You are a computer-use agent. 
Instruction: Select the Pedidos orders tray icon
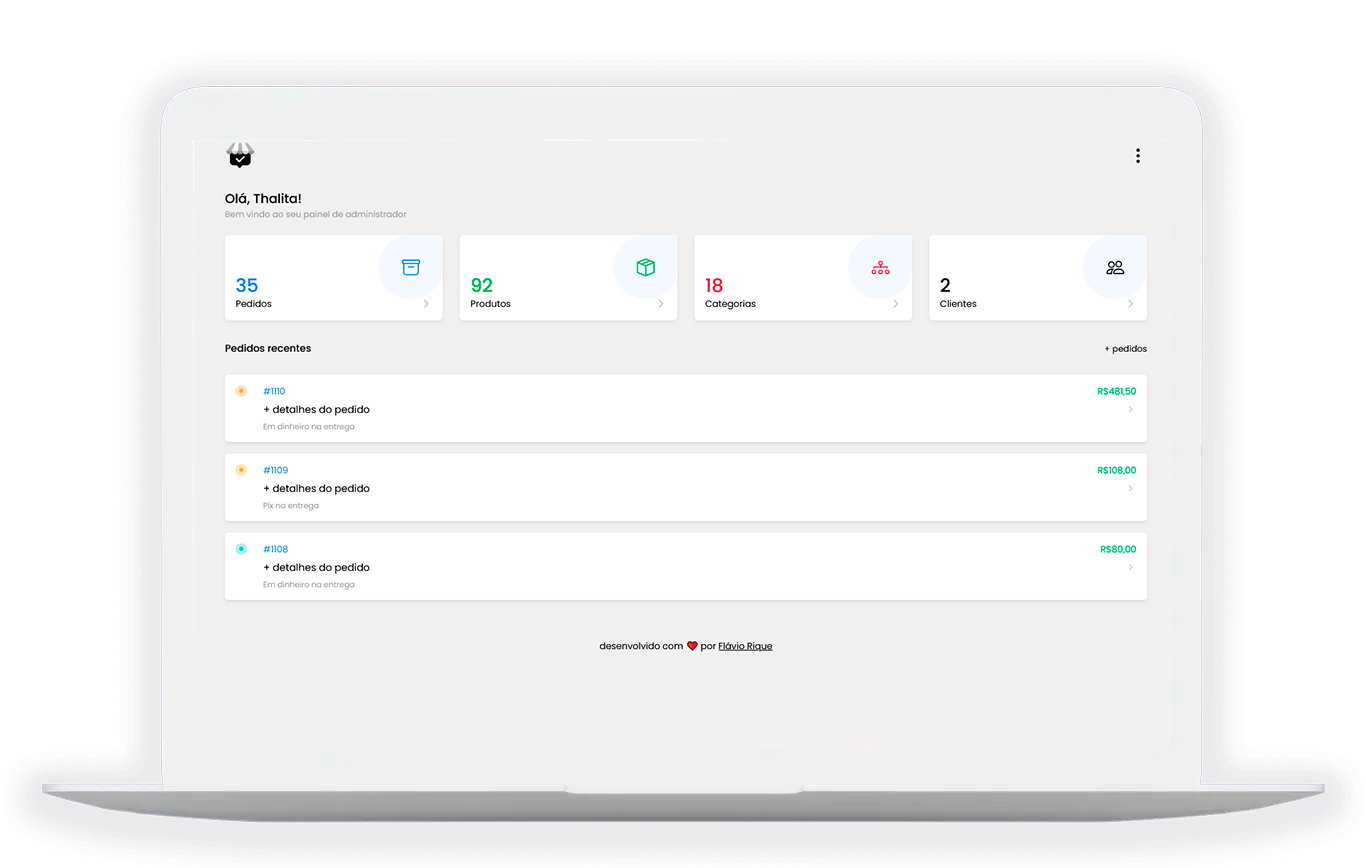[410, 267]
